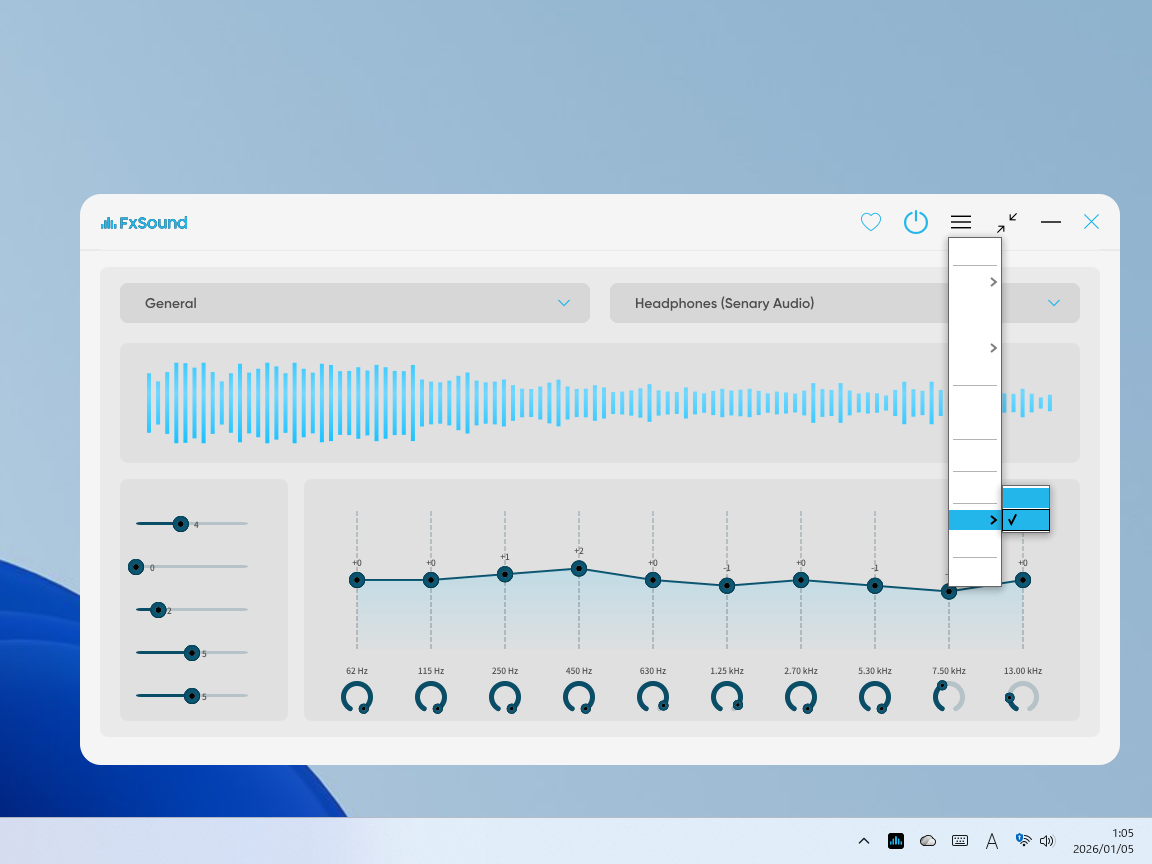Switch to mini mode with the shrink arrows icon
This screenshot has width=1152, height=864.
1007,222
